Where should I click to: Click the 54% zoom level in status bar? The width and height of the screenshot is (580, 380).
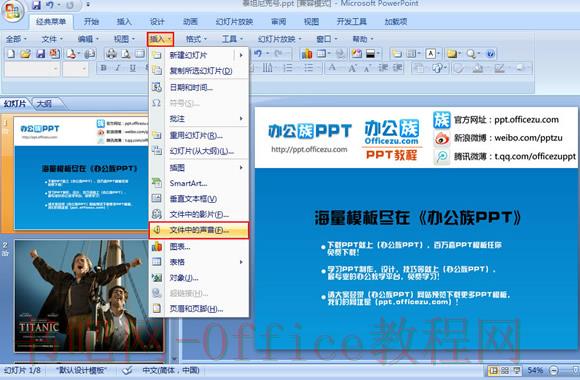point(535,370)
